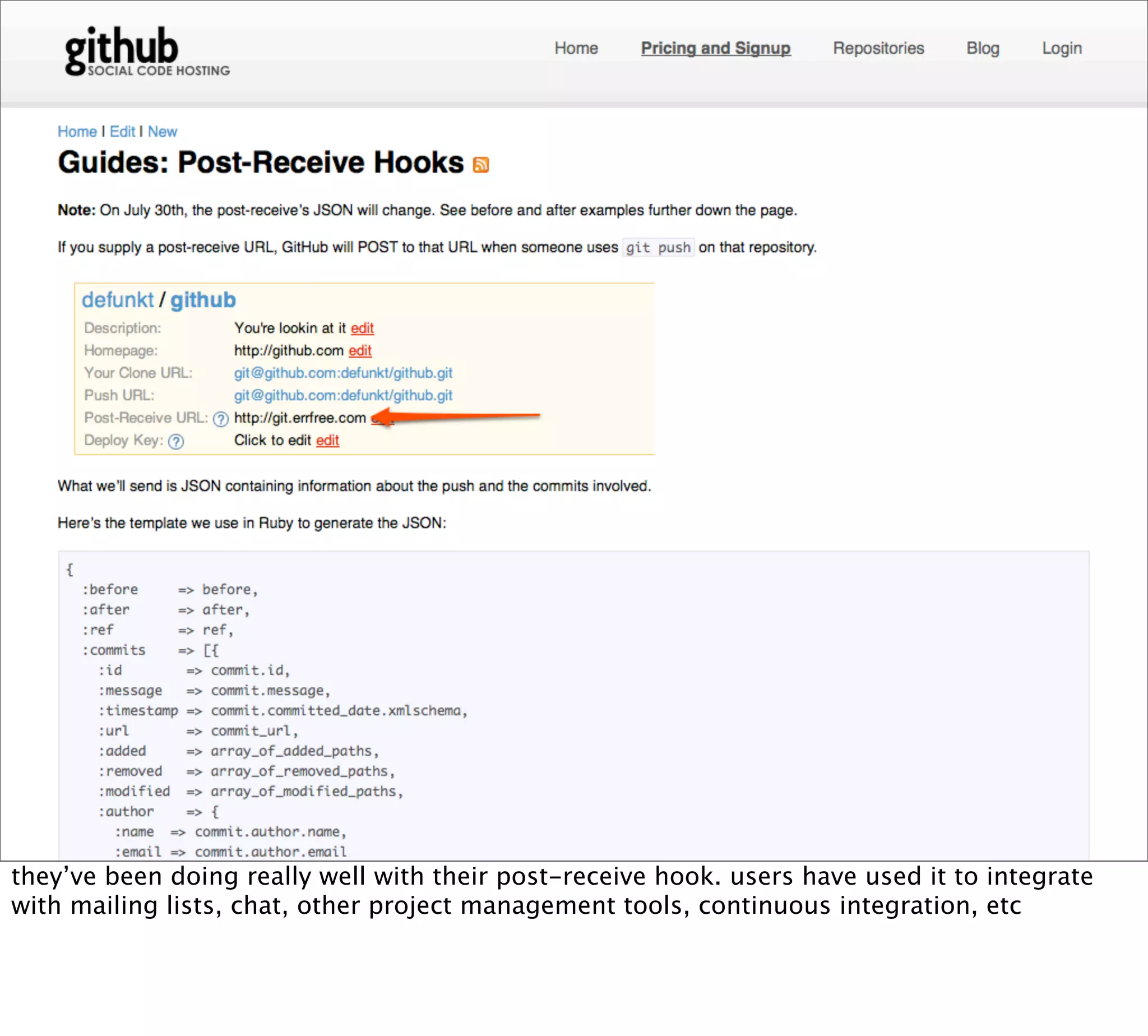
Task: Click edit next to Deploy Key Click to edit
Action: tap(327, 440)
